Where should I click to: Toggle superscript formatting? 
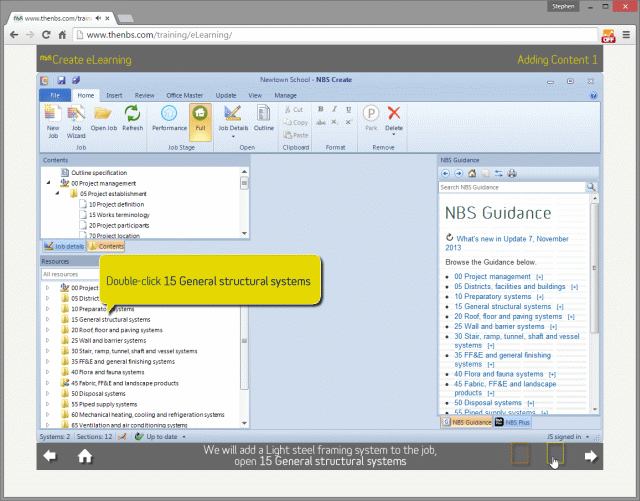(x=349, y=122)
